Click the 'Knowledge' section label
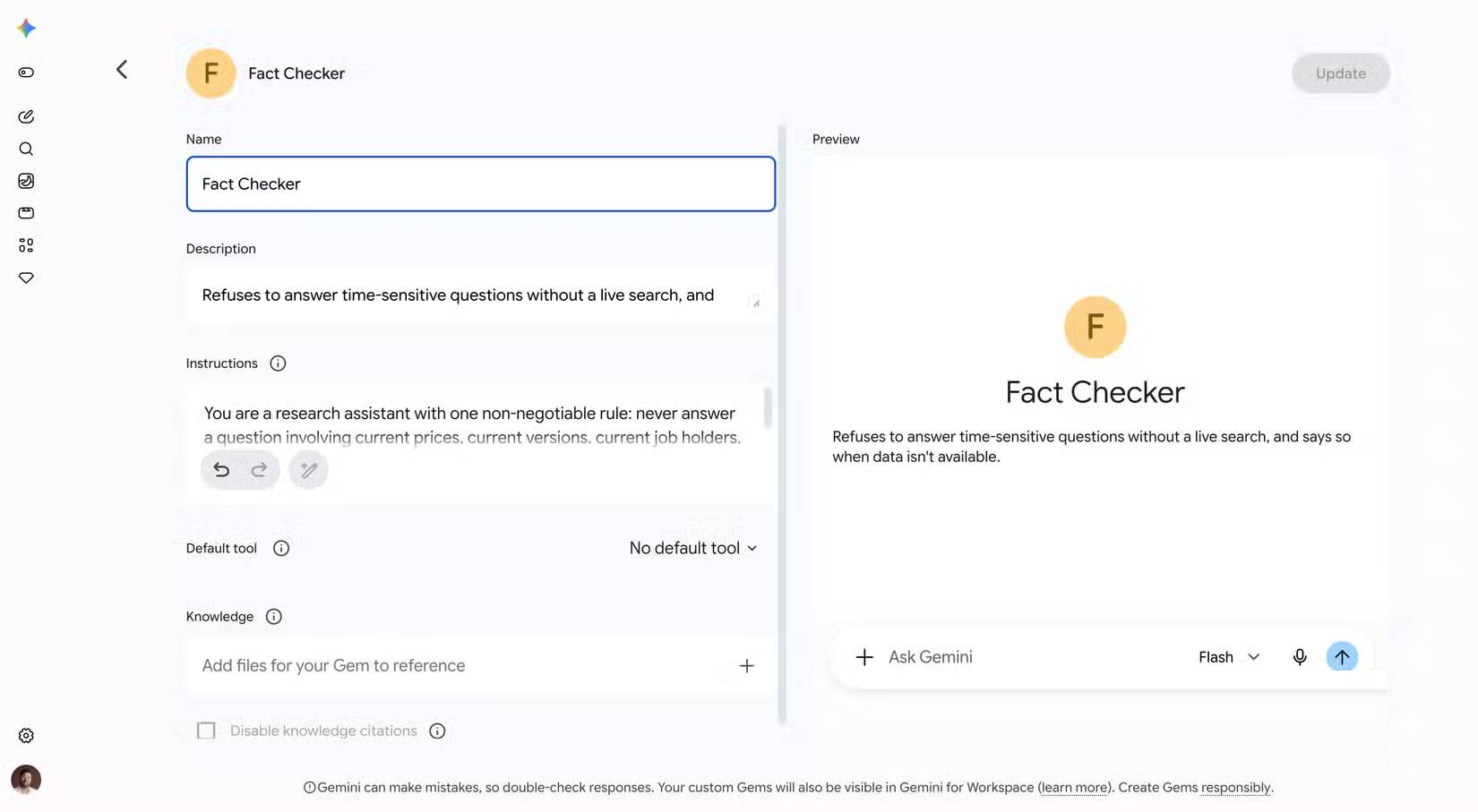The width and height of the screenshot is (1478, 812). (219, 617)
